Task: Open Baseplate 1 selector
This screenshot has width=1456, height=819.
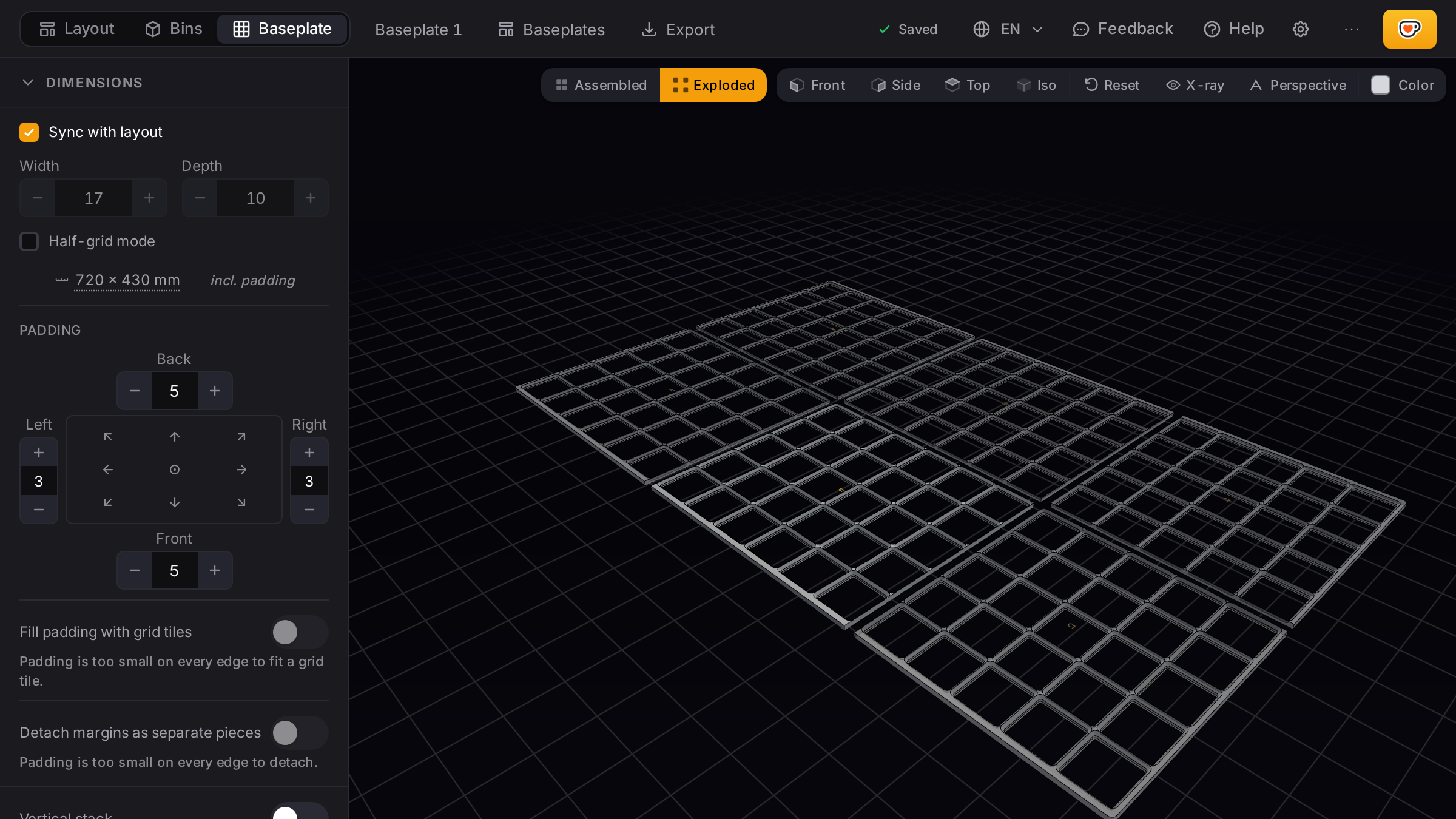Action: point(419,29)
